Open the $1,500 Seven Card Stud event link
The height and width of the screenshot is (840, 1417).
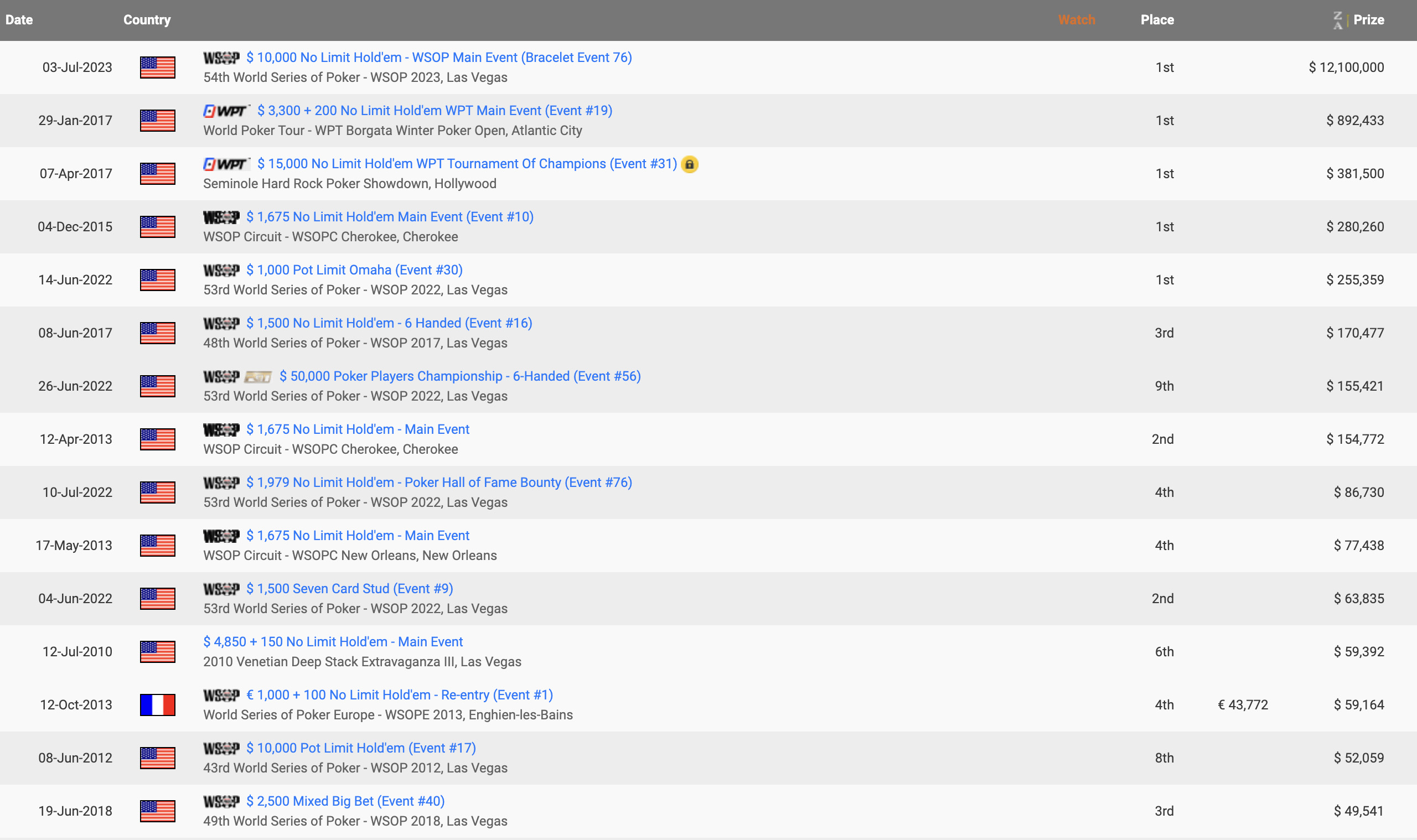point(349,589)
